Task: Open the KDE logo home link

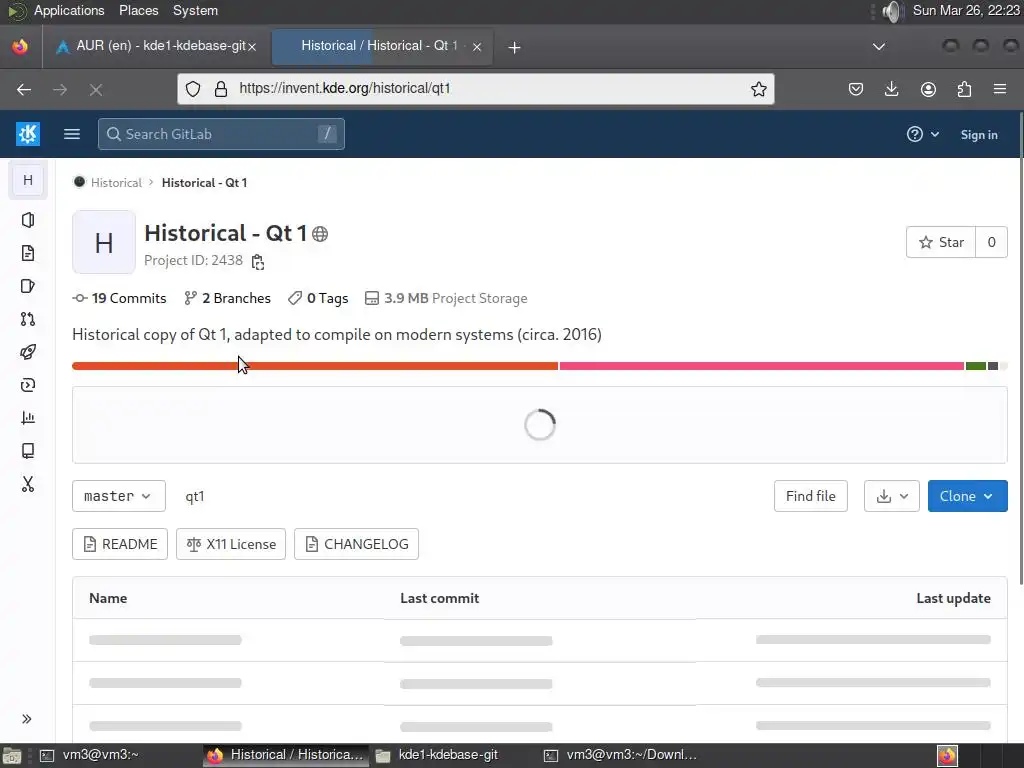Action: click(28, 134)
